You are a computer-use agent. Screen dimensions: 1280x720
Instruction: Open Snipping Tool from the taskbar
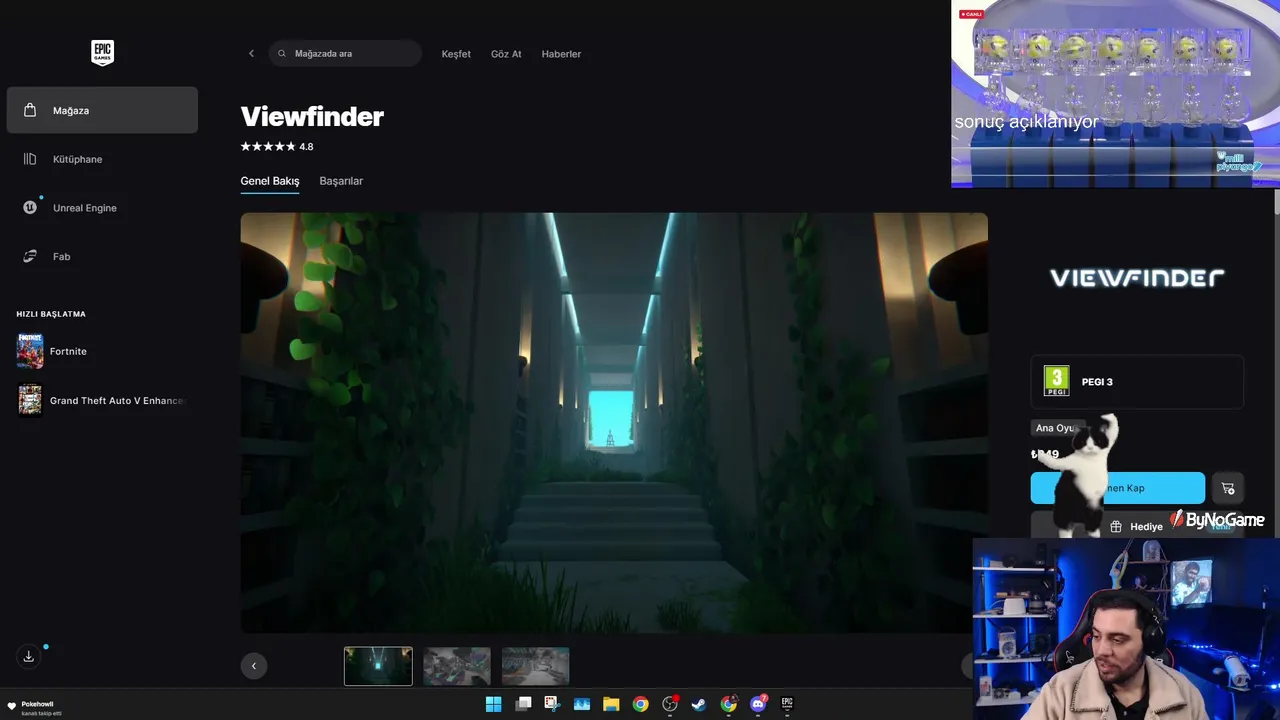552,704
